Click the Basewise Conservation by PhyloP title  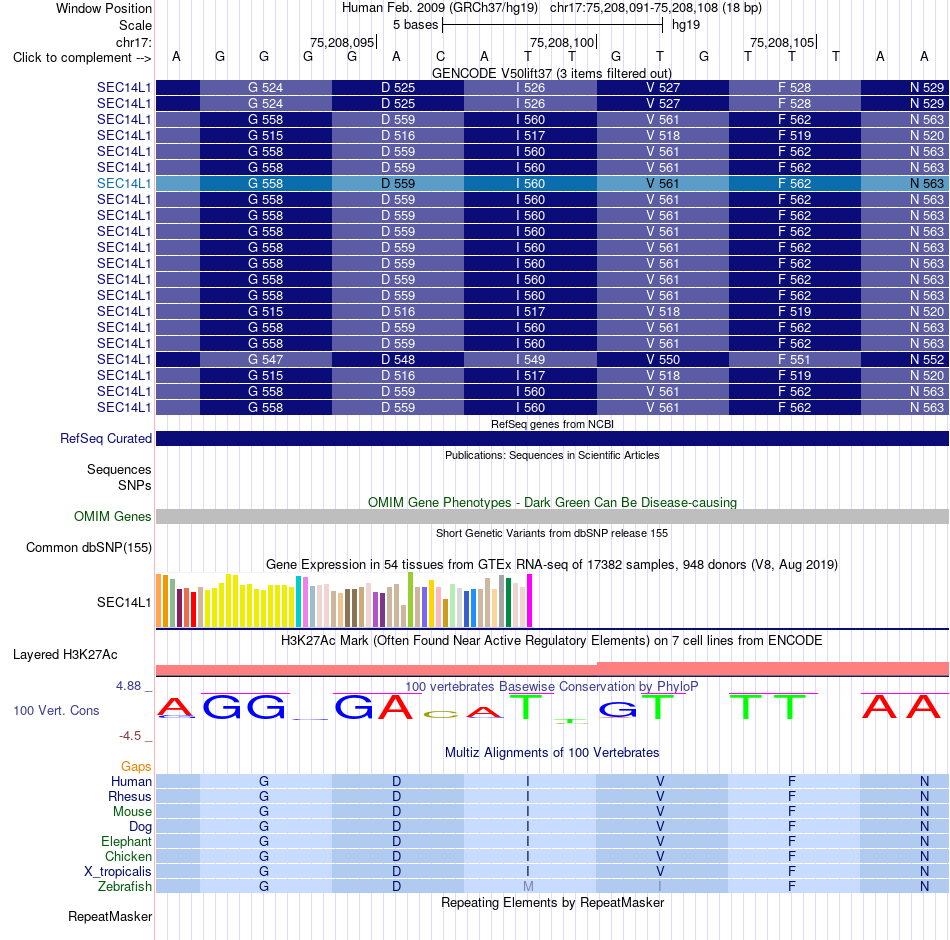[x=552, y=686]
